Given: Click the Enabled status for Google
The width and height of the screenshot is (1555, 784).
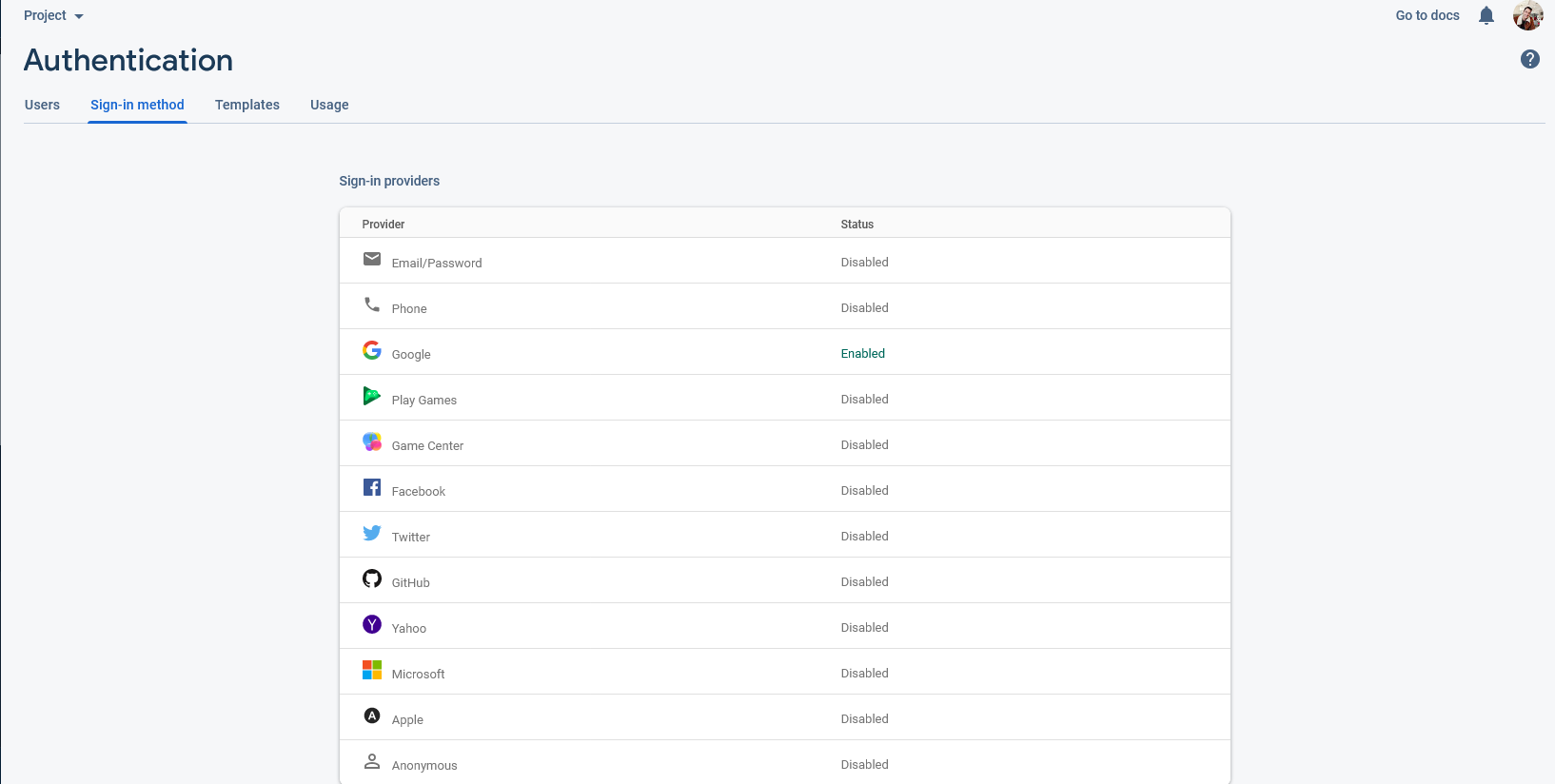Looking at the screenshot, I should point(863,353).
